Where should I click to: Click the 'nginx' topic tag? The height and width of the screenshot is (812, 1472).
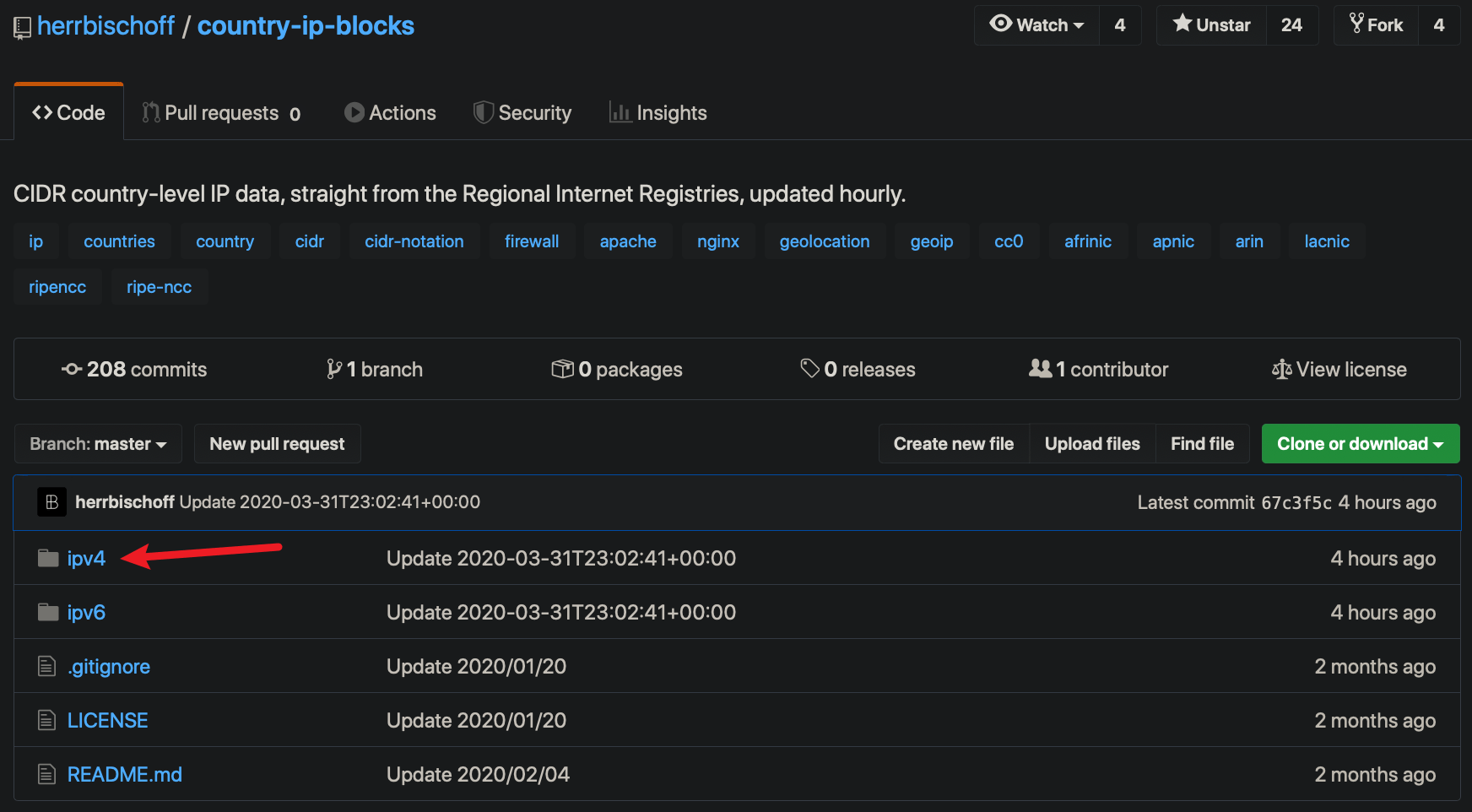[718, 241]
